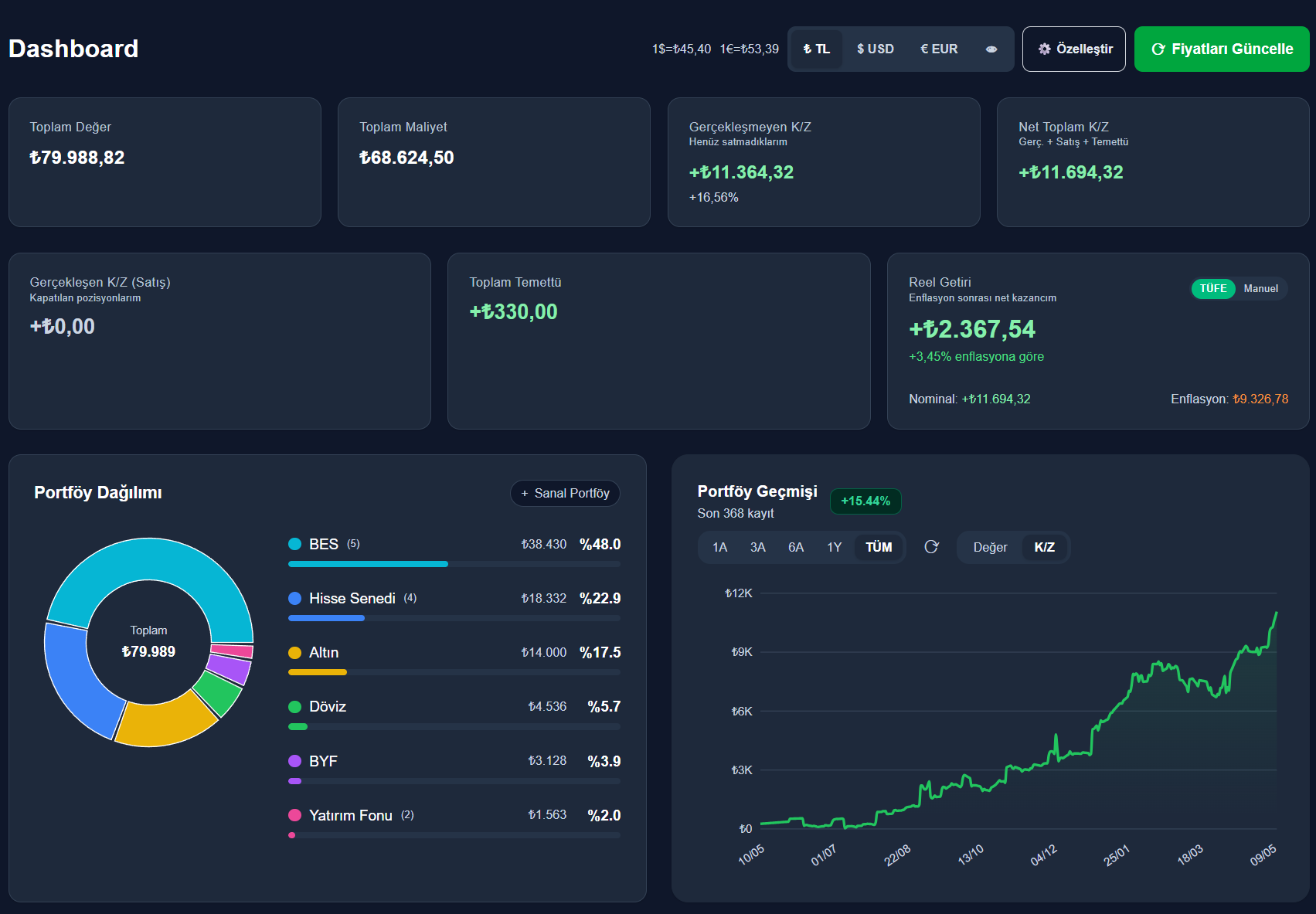
Task: Add a Sanal Portföy
Action: pos(565,493)
